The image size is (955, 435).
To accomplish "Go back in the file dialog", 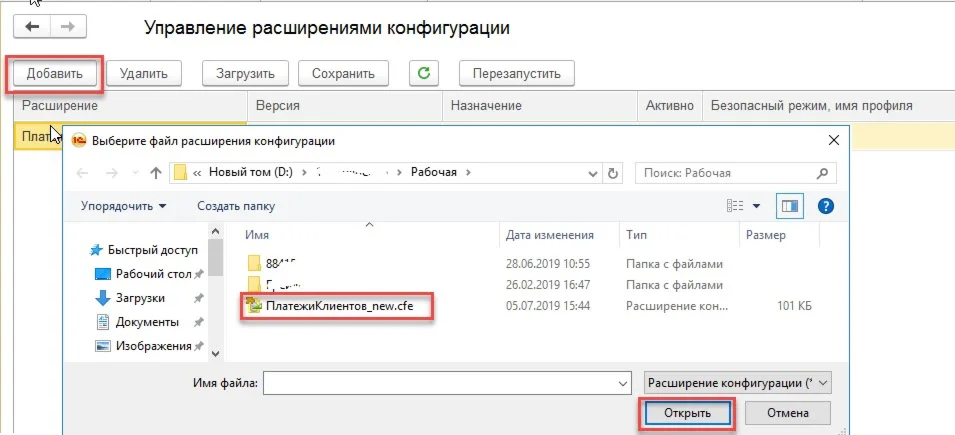I will (82, 173).
